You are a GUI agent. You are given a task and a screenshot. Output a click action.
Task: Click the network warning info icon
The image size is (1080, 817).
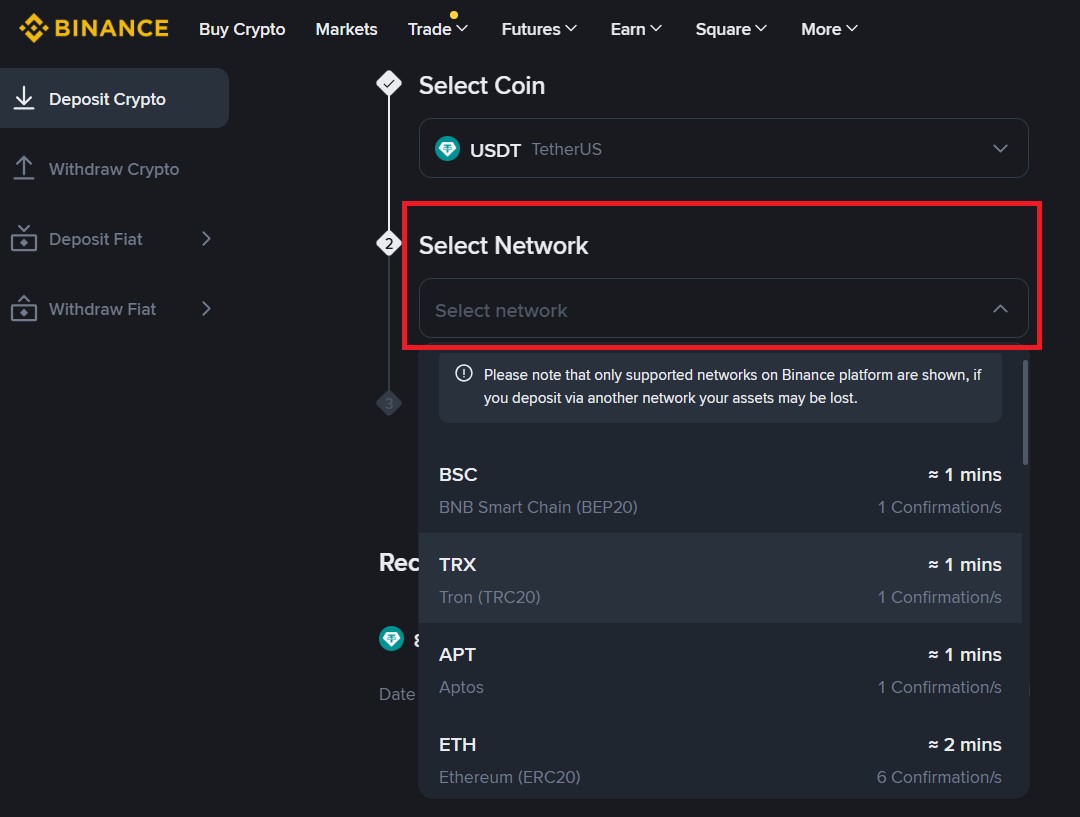pos(464,373)
